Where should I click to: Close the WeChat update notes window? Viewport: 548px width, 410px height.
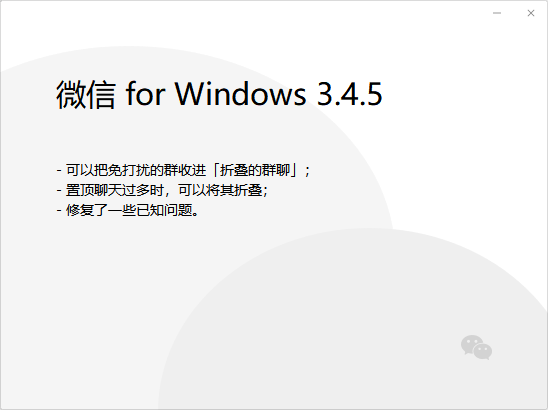(531, 13)
